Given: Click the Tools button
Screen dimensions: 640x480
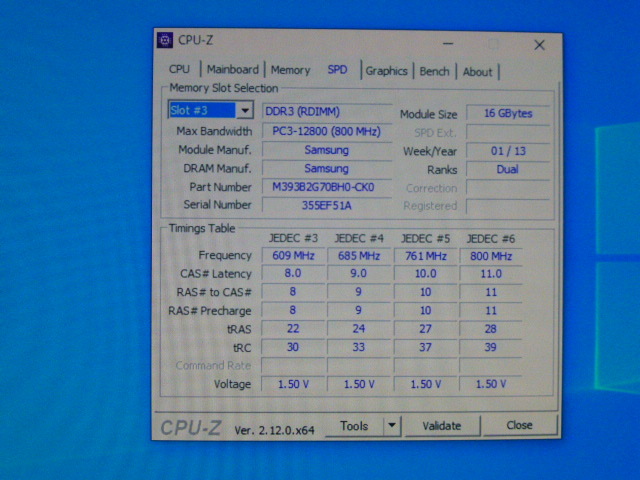Looking at the screenshot, I should (x=354, y=426).
